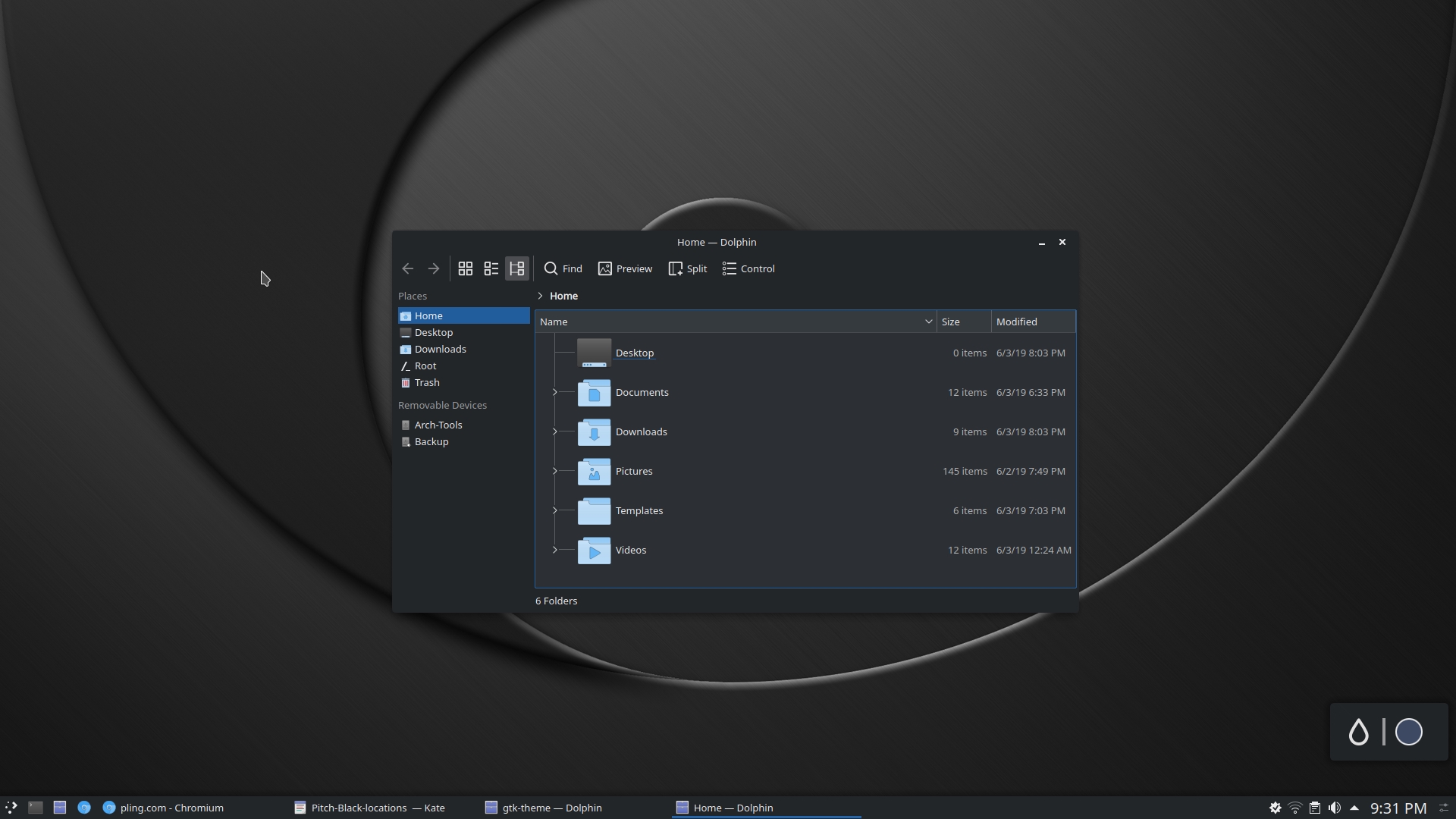This screenshot has height=819, width=1456.
Task: Open Downloads in the Places panel
Action: coord(464,349)
